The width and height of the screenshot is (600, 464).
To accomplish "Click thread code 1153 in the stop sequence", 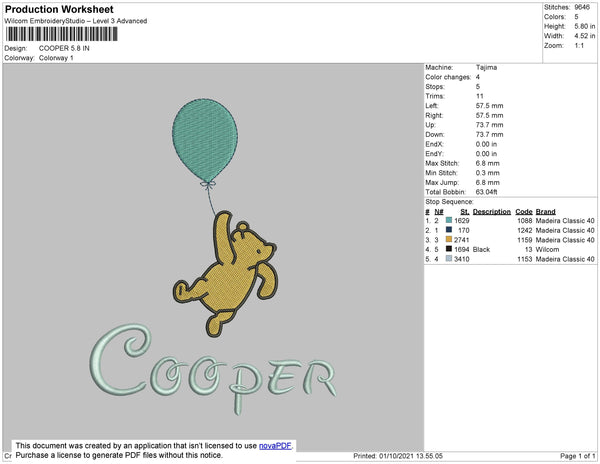I will (525, 259).
